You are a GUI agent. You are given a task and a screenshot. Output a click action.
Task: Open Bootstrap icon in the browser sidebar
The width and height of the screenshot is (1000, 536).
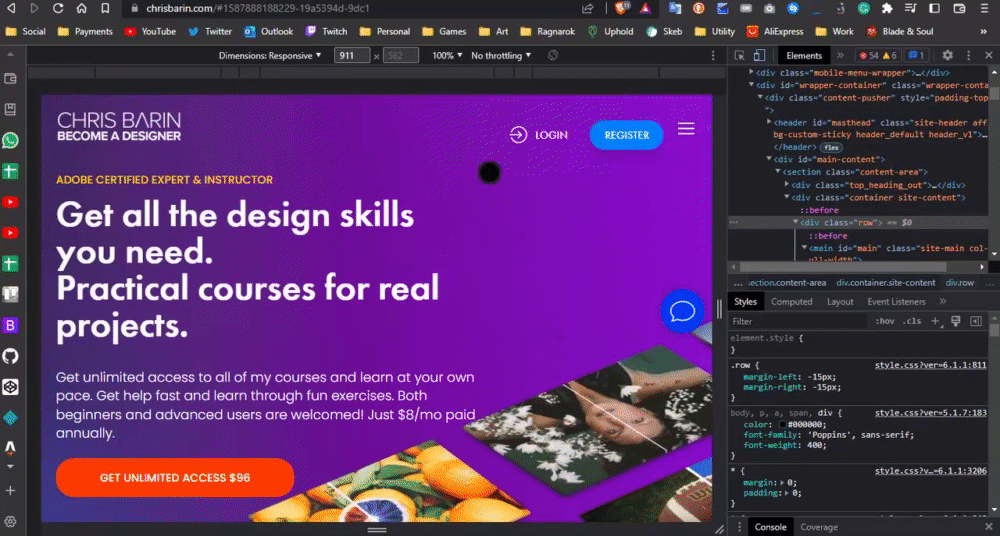click(x=10, y=325)
